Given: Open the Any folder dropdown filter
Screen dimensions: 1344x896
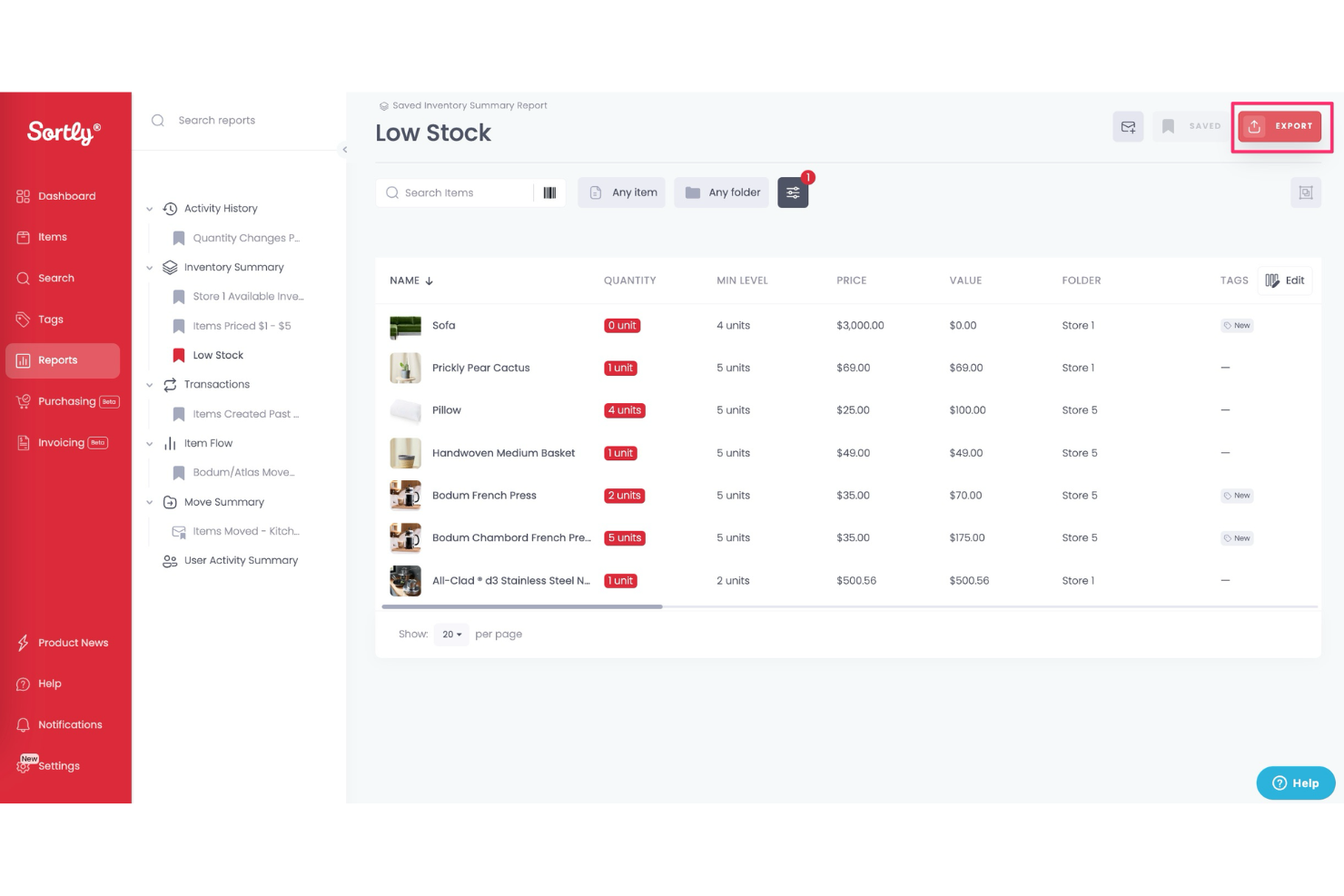Looking at the screenshot, I should coord(721,192).
